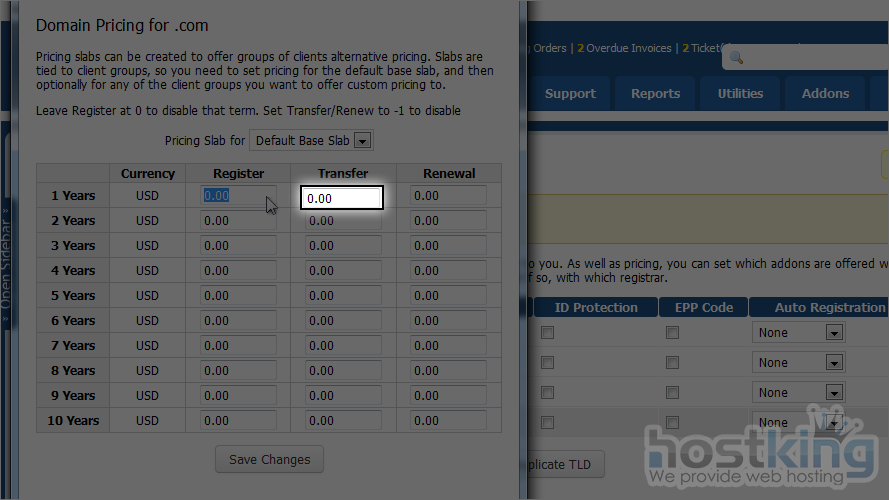
Task: Click the 1 Years Transfer price field
Action: click(342, 198)
